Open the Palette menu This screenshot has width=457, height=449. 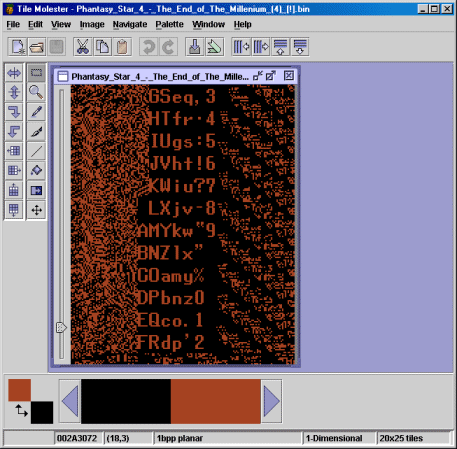click(169, 24)
